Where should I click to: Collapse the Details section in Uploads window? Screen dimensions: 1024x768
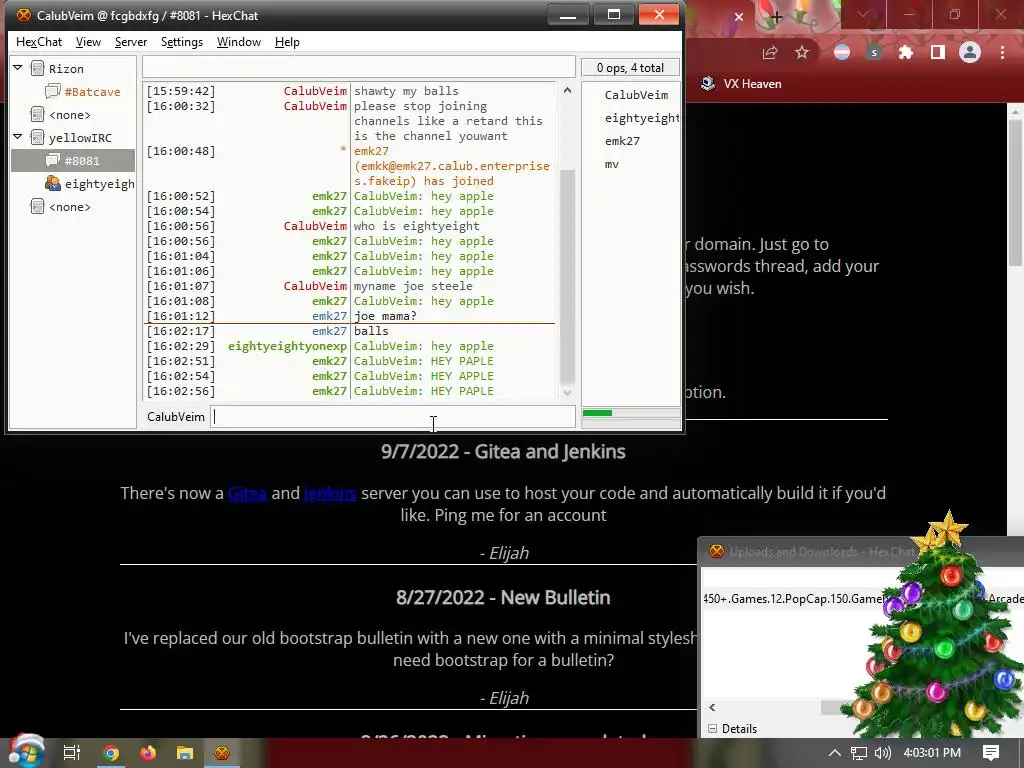(712, 729)
